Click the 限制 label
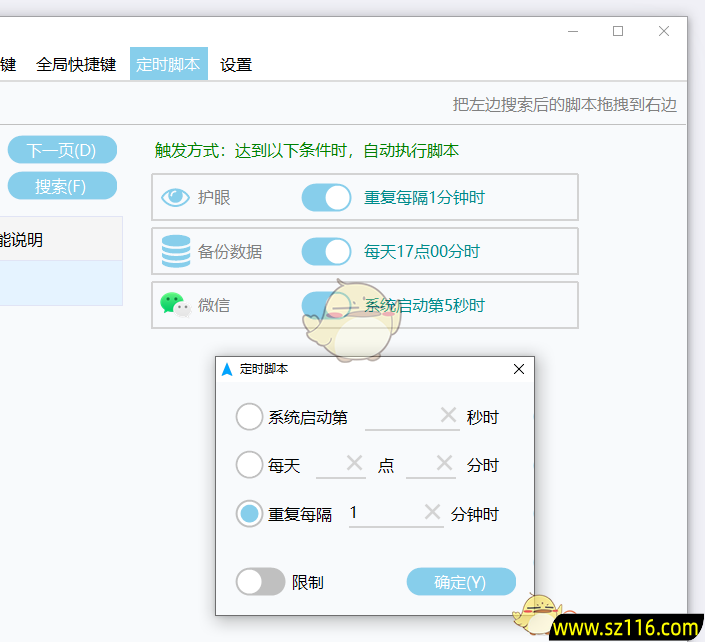Screen dimensions: 705x642 pyautogui.click(x=308, y=582)
